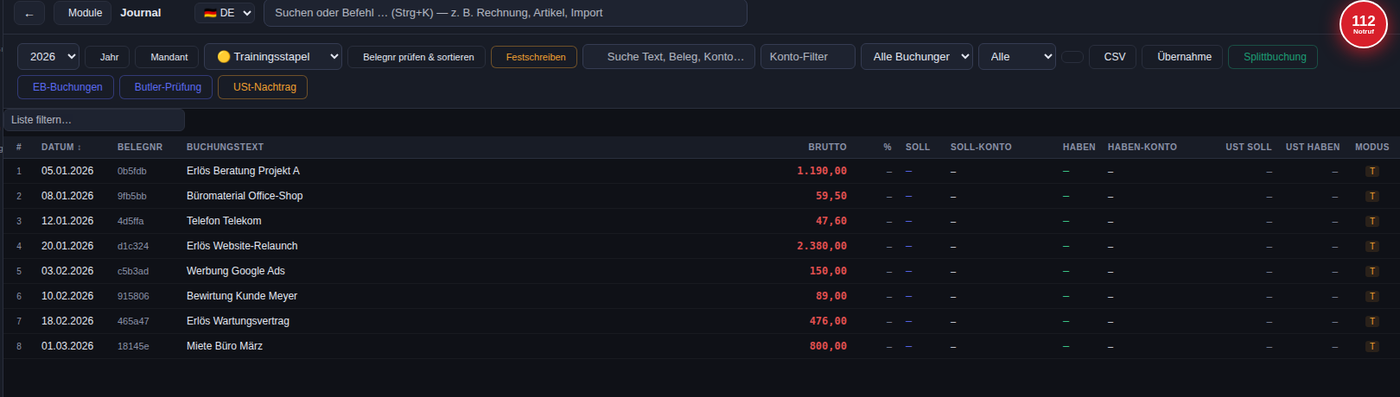Click the Liste filtern input
This screenshot has height=397, width=1400.
tap(93, 120)
